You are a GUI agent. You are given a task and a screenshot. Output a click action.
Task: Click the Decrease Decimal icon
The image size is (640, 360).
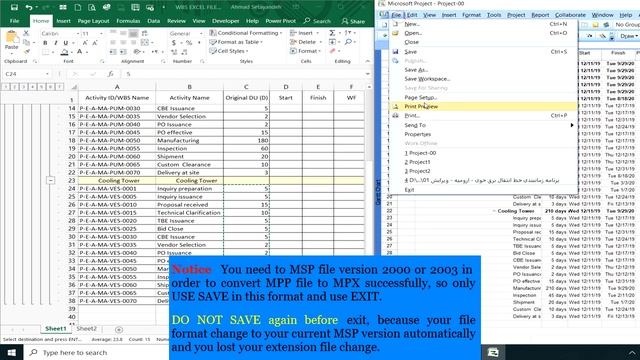coord(185,52)
